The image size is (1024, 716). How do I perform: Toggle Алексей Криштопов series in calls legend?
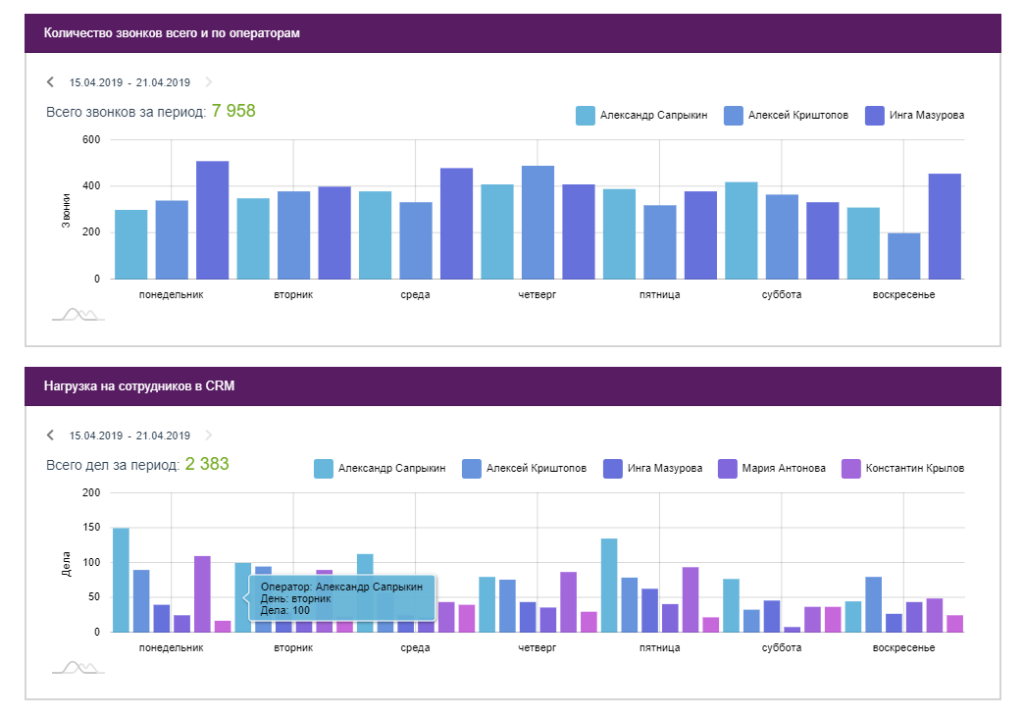tap(786, 116)
